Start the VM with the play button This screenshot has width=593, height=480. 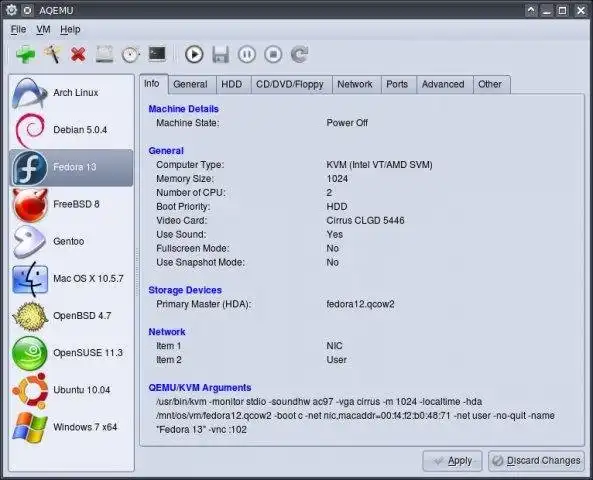(x=194, y=54)
